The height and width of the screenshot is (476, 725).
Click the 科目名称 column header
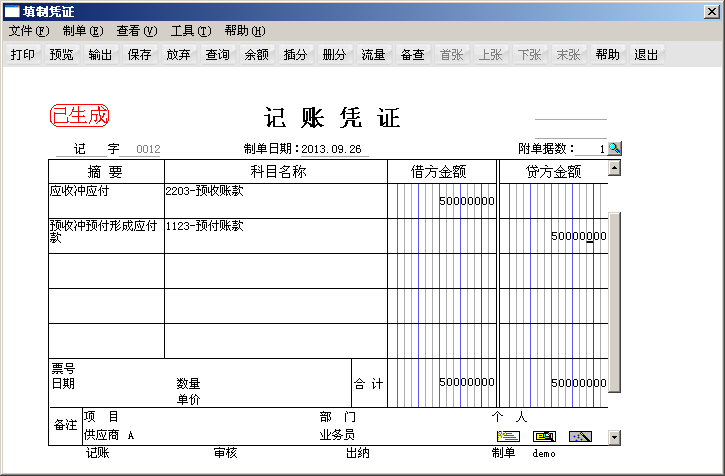(x=276, y=172)
